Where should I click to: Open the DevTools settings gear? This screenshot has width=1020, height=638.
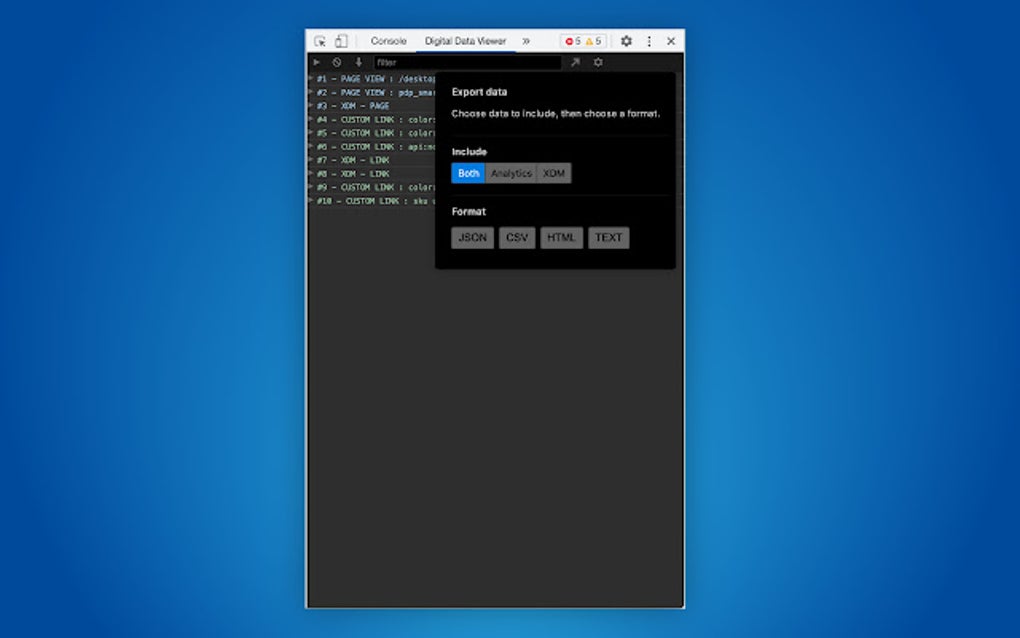[627, 41]
